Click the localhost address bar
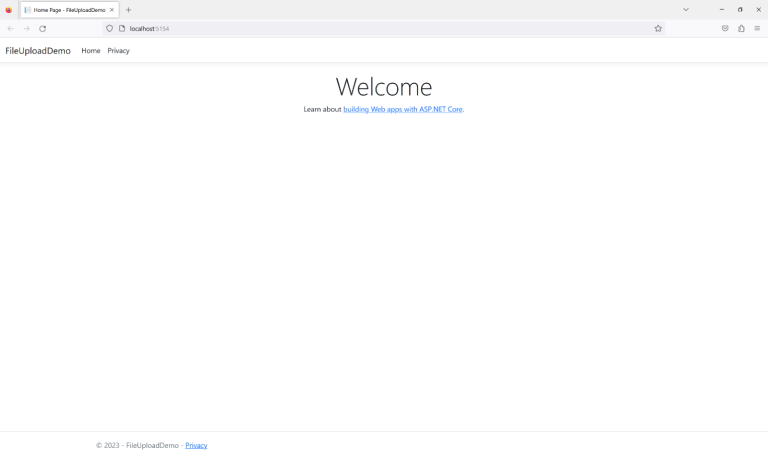 coord(380,28)
